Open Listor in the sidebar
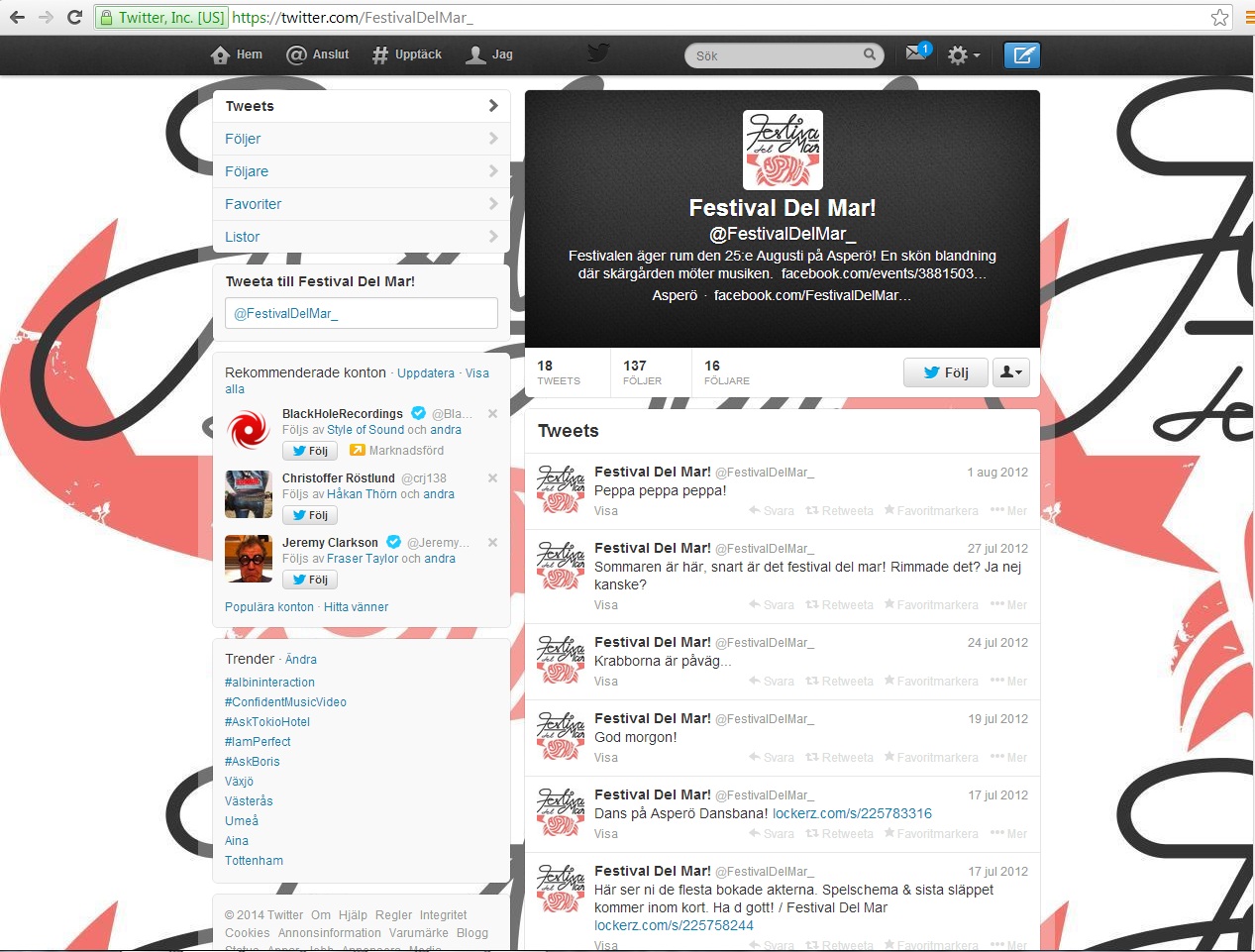The image size is (1255, 952). pyautogui.click(x=362, y=237)
